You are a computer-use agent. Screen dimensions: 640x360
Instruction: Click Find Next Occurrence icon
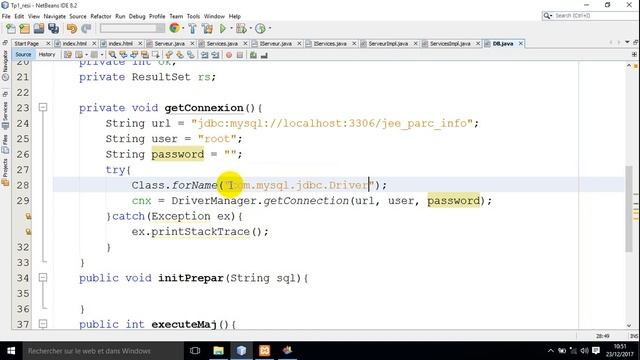coord(134,55)
